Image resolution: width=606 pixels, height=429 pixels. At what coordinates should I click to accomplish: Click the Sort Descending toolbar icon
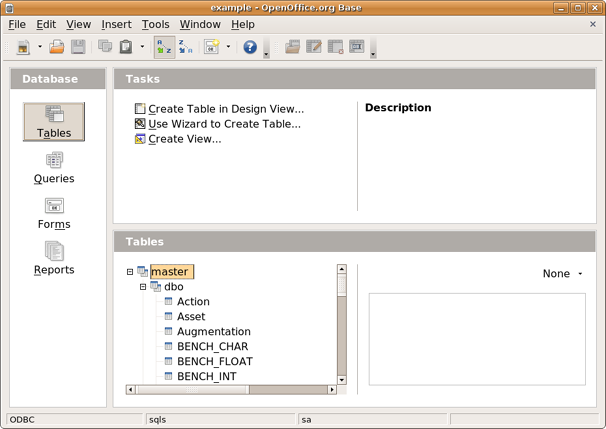coord(186,47)
